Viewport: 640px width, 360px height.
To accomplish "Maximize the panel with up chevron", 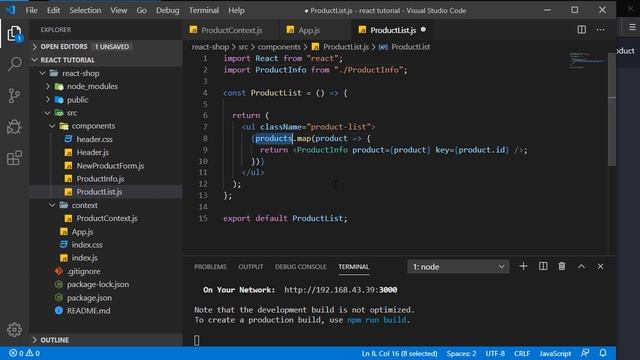I will pyautogui.click(x=581, y=267).
